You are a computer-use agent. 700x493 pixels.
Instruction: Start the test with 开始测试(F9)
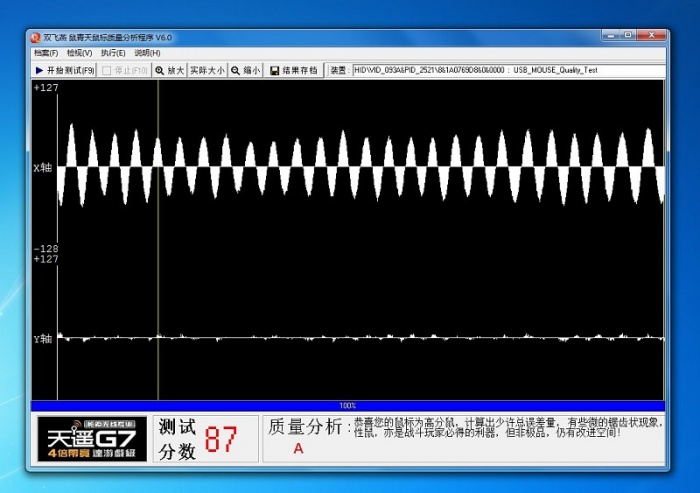click(65, 71)
